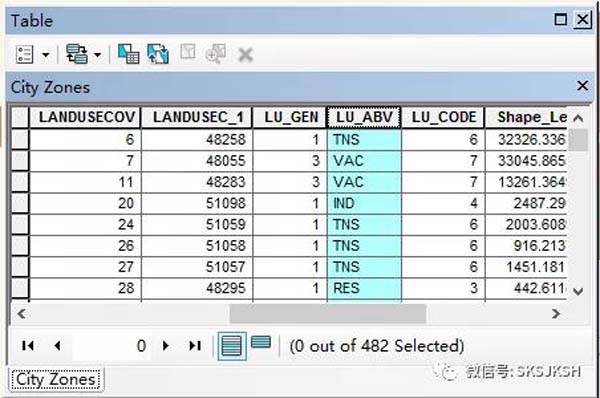Toggle Show selected records view
The width and height of the screenshot is (600, 398).
pos(261,342)
